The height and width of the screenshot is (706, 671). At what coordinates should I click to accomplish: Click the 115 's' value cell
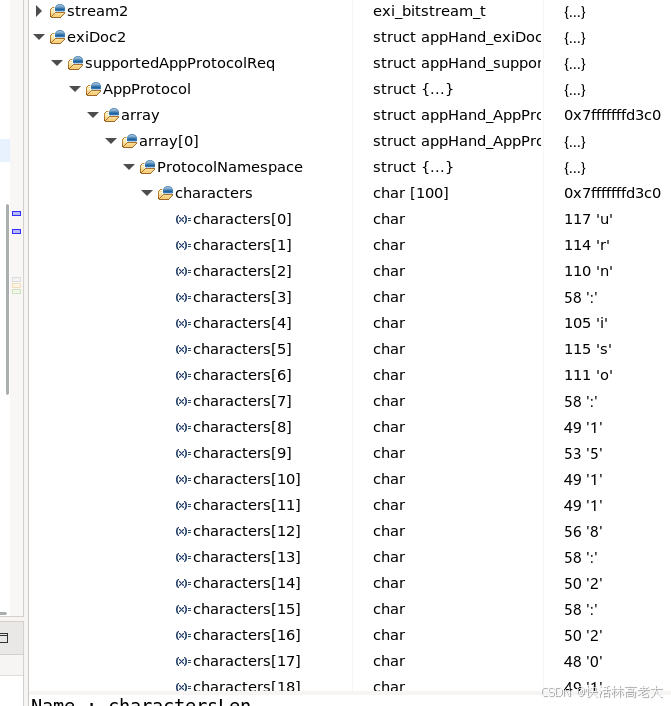click(x=588, y=349)
